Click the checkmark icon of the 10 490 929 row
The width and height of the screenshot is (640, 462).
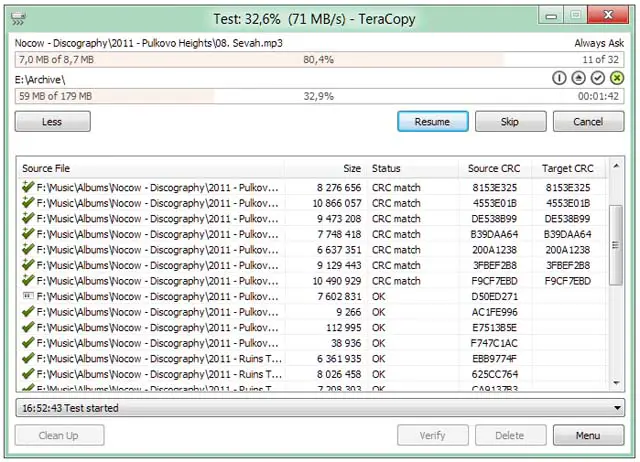(28, 280)
